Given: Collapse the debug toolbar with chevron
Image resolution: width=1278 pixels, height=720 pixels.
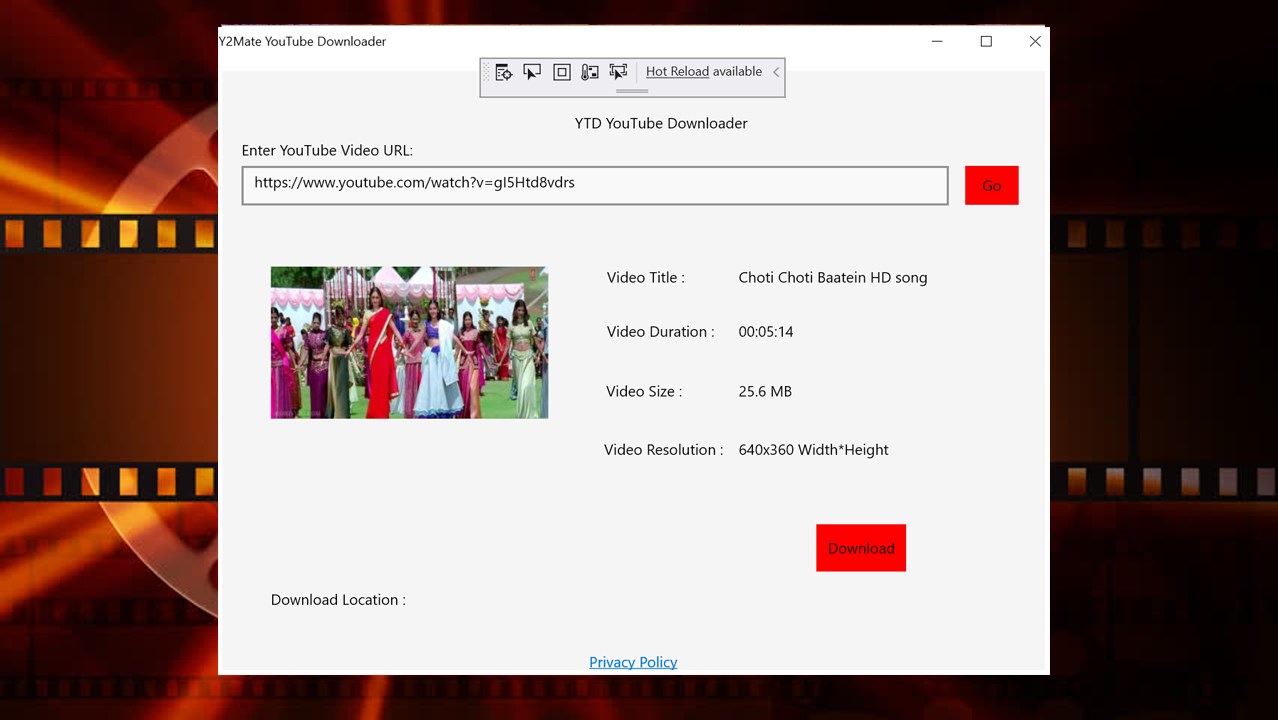Looking at the screenshot, I should coord(776,72).
